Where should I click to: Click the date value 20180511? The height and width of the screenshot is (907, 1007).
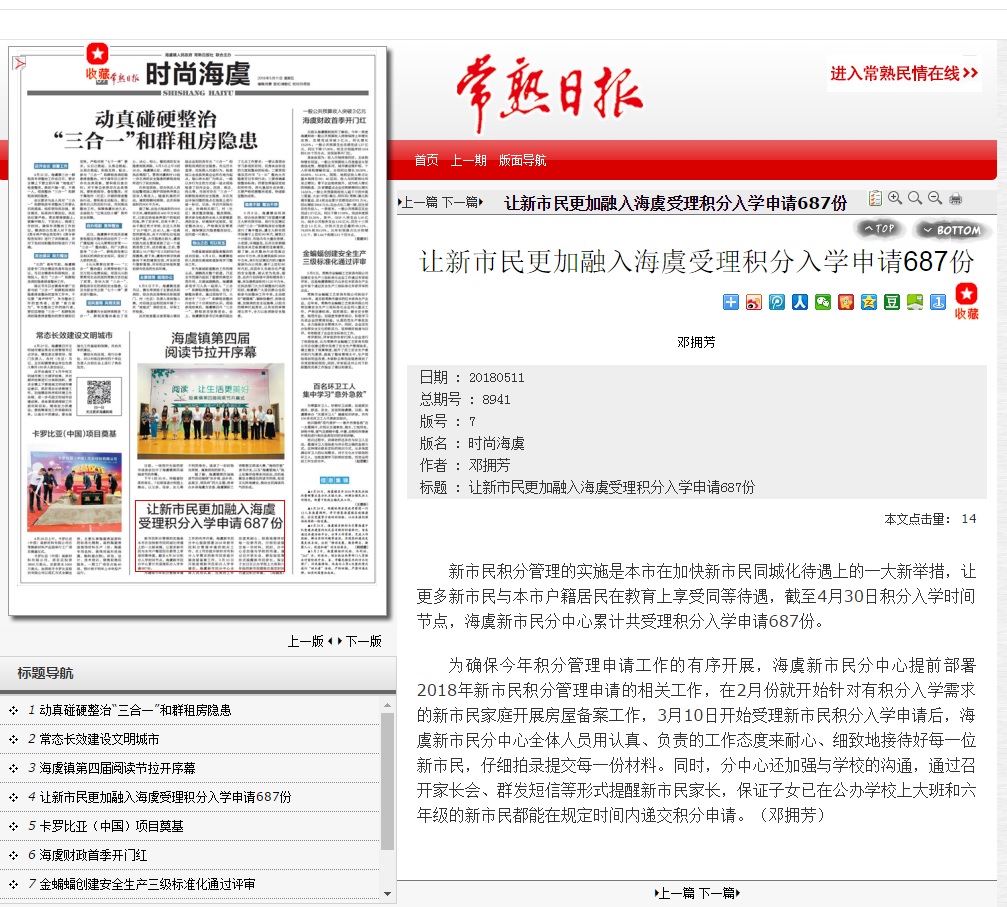496,378
